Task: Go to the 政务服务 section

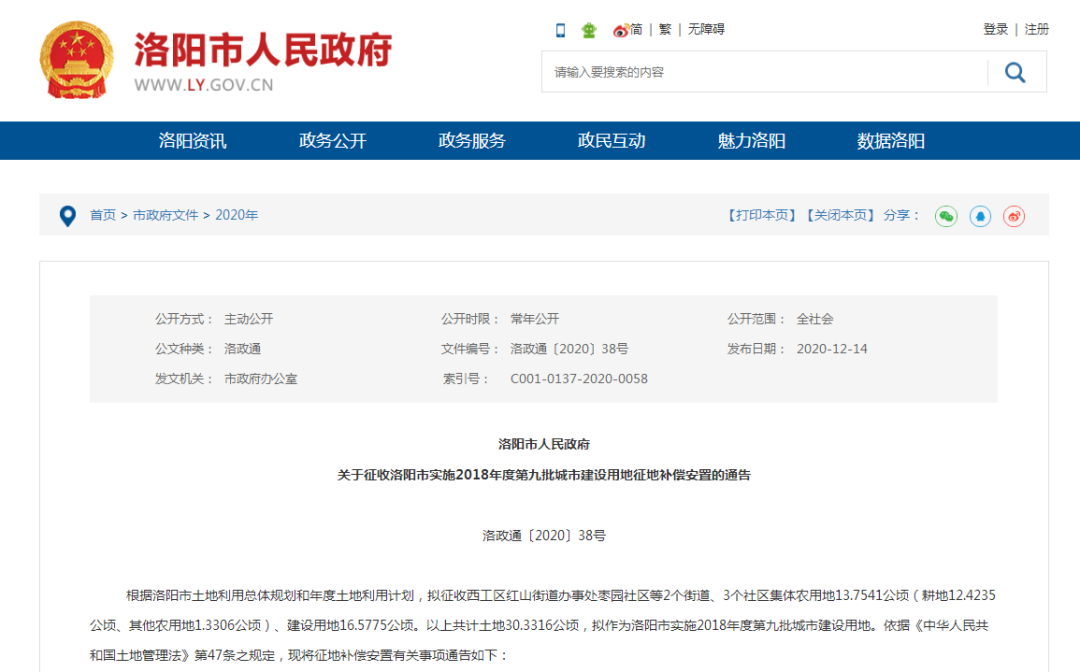Action: coord(472,141)
